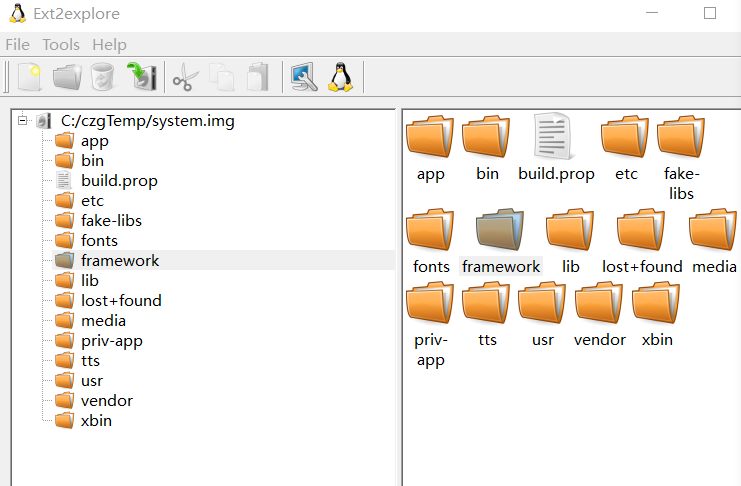Viewport: 741px width, 486px height.
Task: Click the scissors cut icon
Action: point(185,78)
